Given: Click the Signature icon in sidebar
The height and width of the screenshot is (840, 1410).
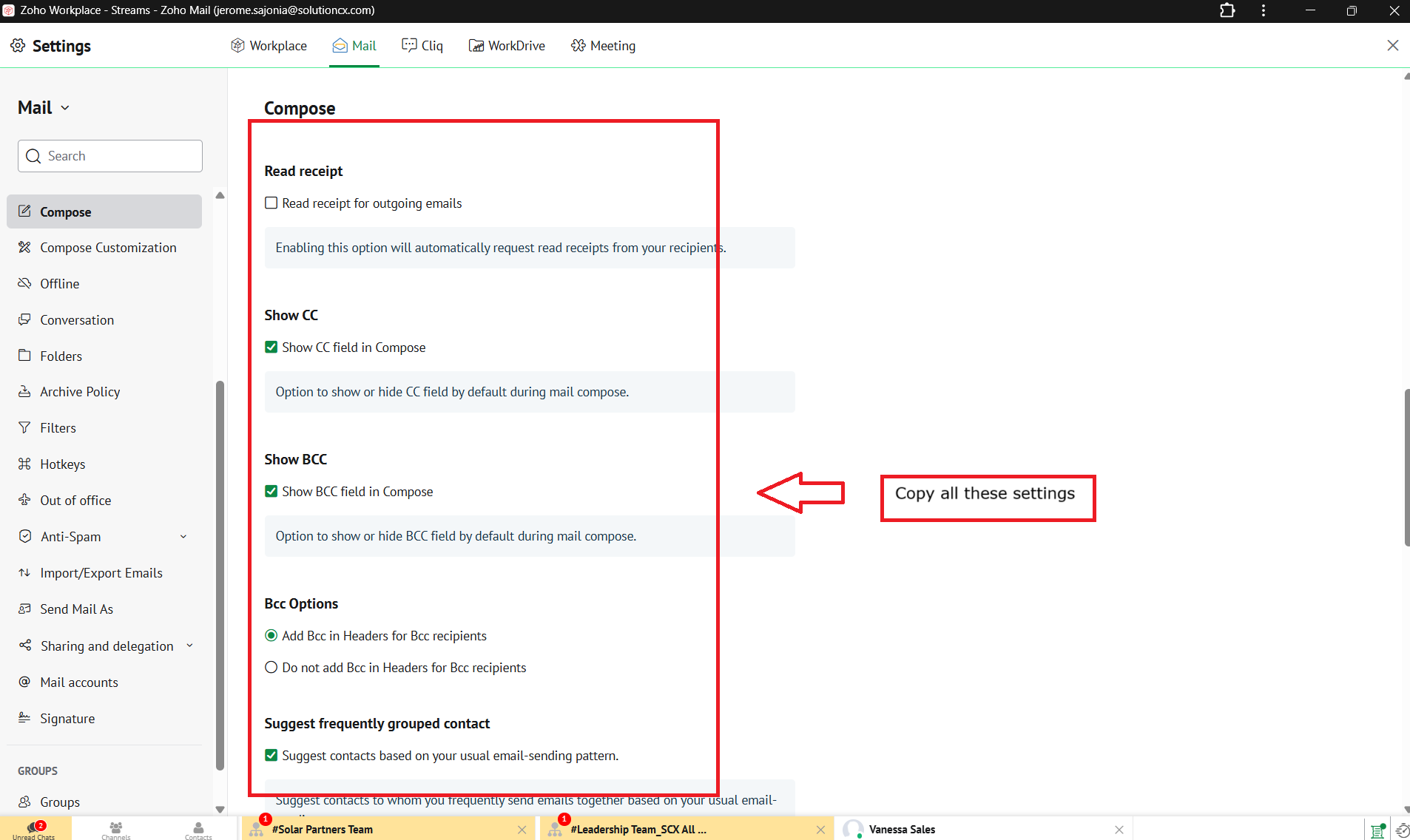Looking at the screenshot, I should click(24, 718).
